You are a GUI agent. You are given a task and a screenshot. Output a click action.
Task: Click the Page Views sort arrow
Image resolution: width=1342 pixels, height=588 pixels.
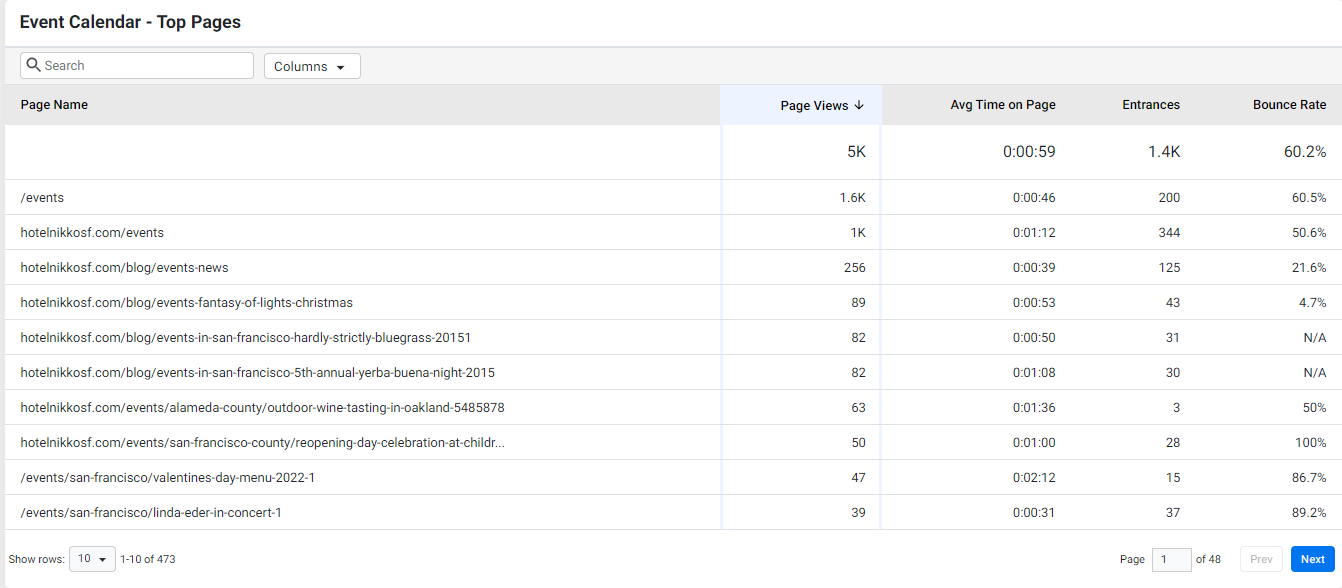point(859,105)
